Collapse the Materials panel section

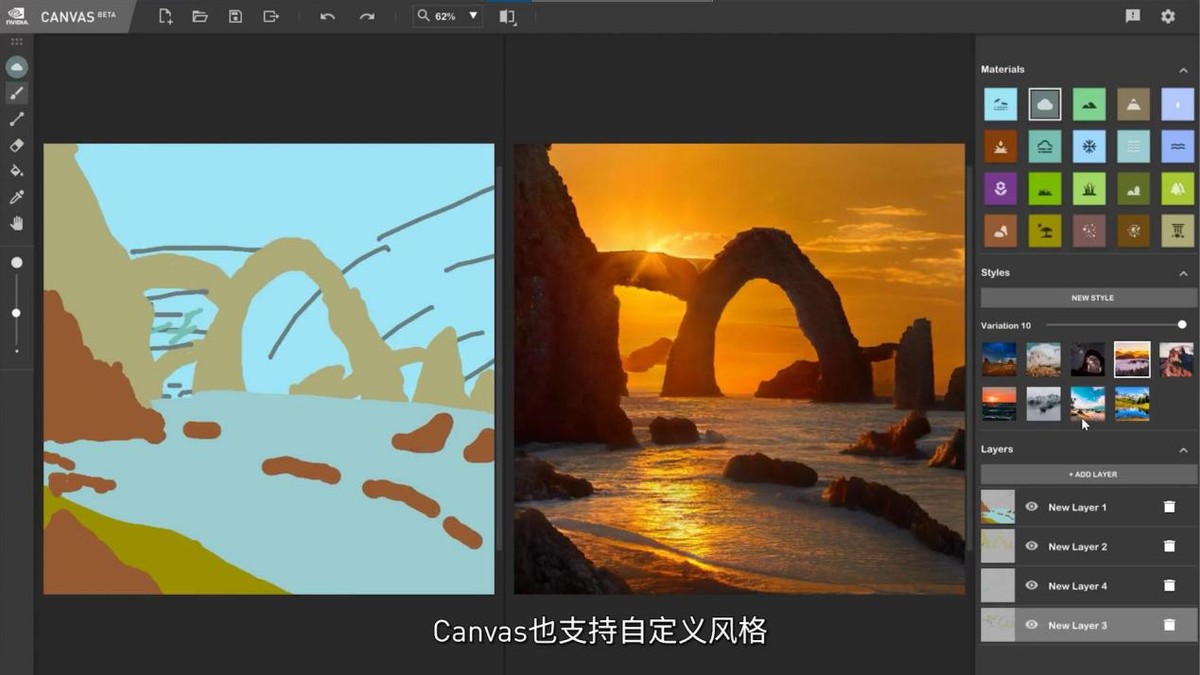pos(1183,70)
